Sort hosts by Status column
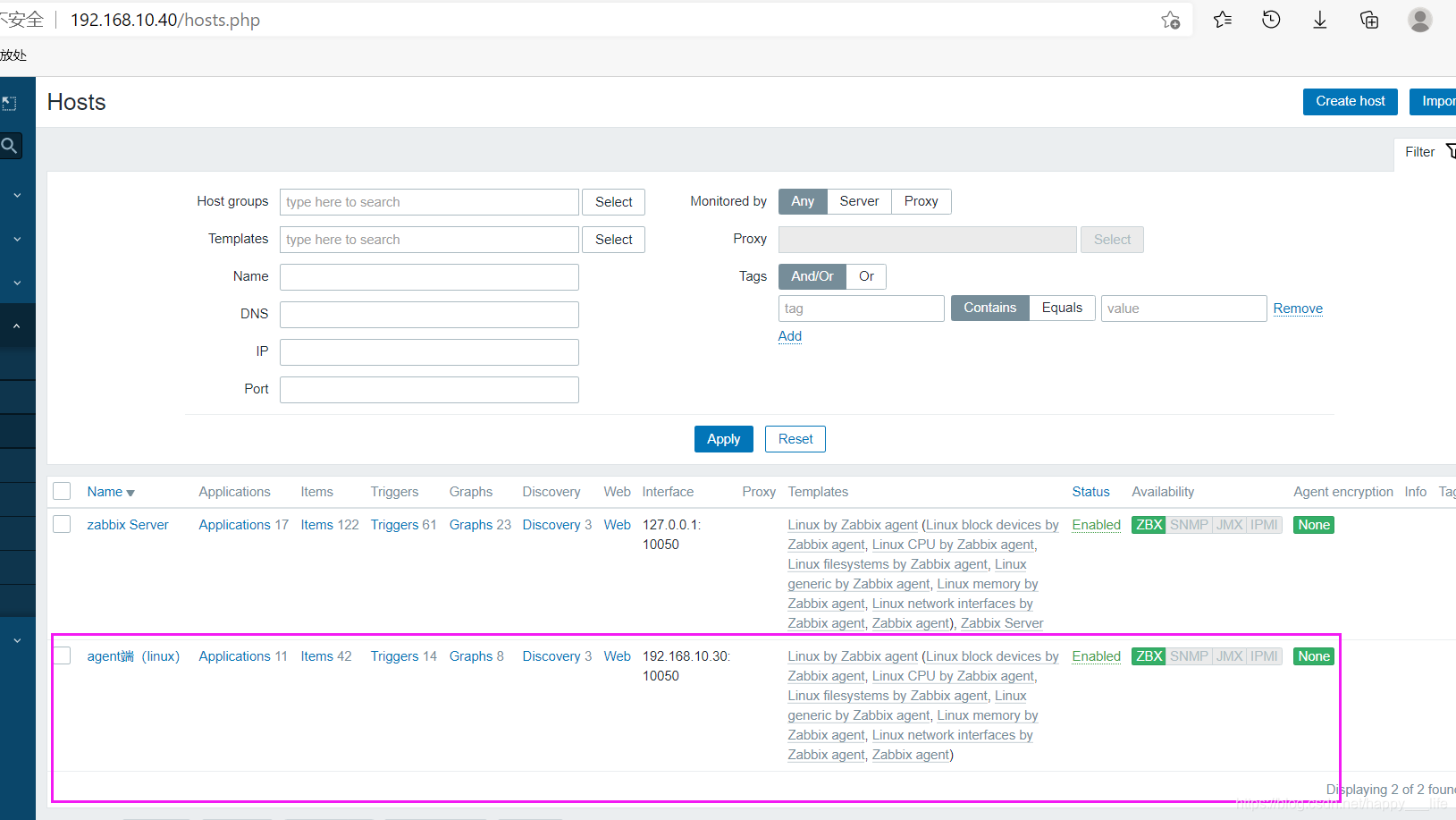This screenshot has width=1456, height=820. click(1090, 492)
